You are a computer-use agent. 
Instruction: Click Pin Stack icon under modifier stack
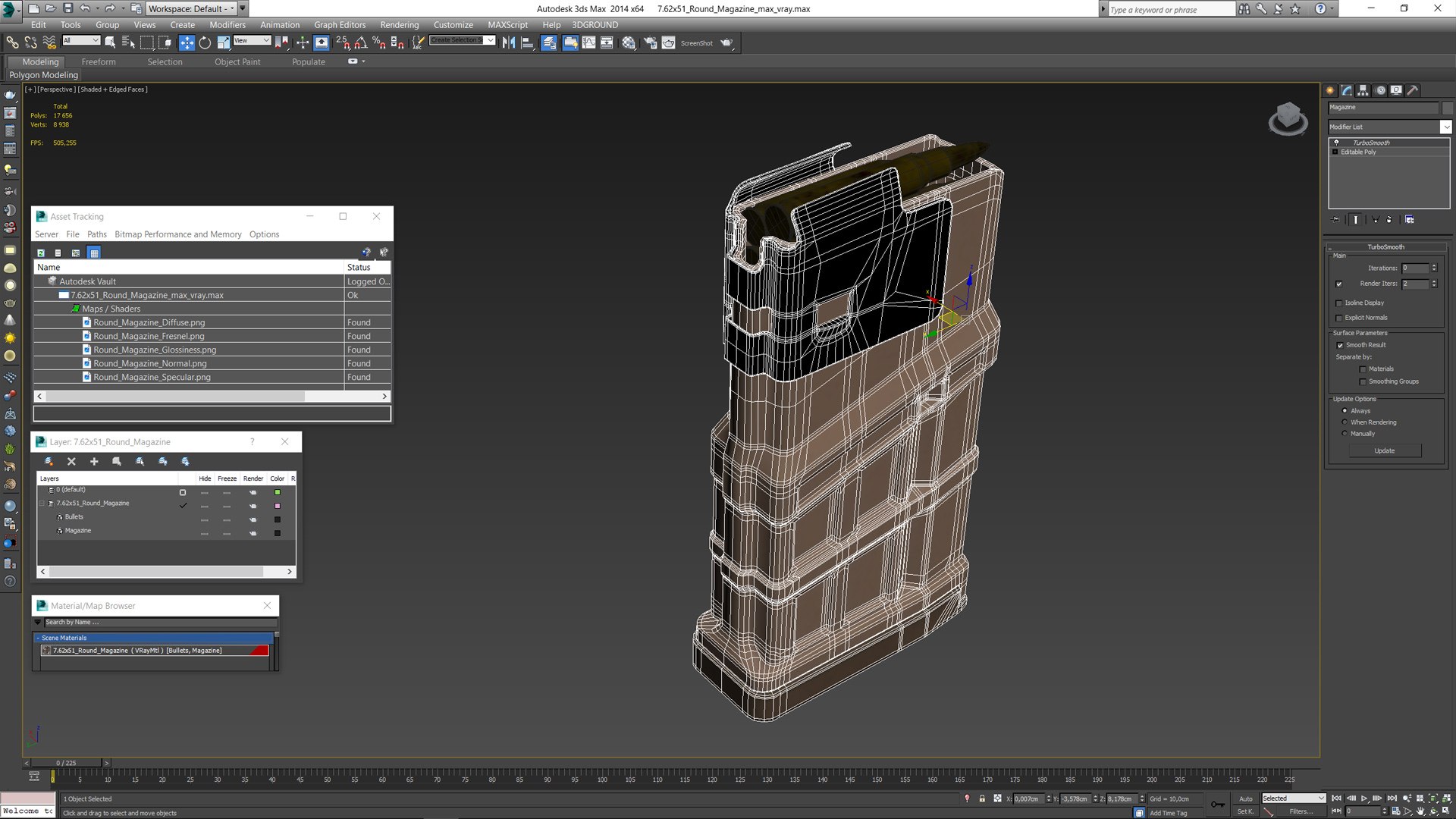(1336, 220)
